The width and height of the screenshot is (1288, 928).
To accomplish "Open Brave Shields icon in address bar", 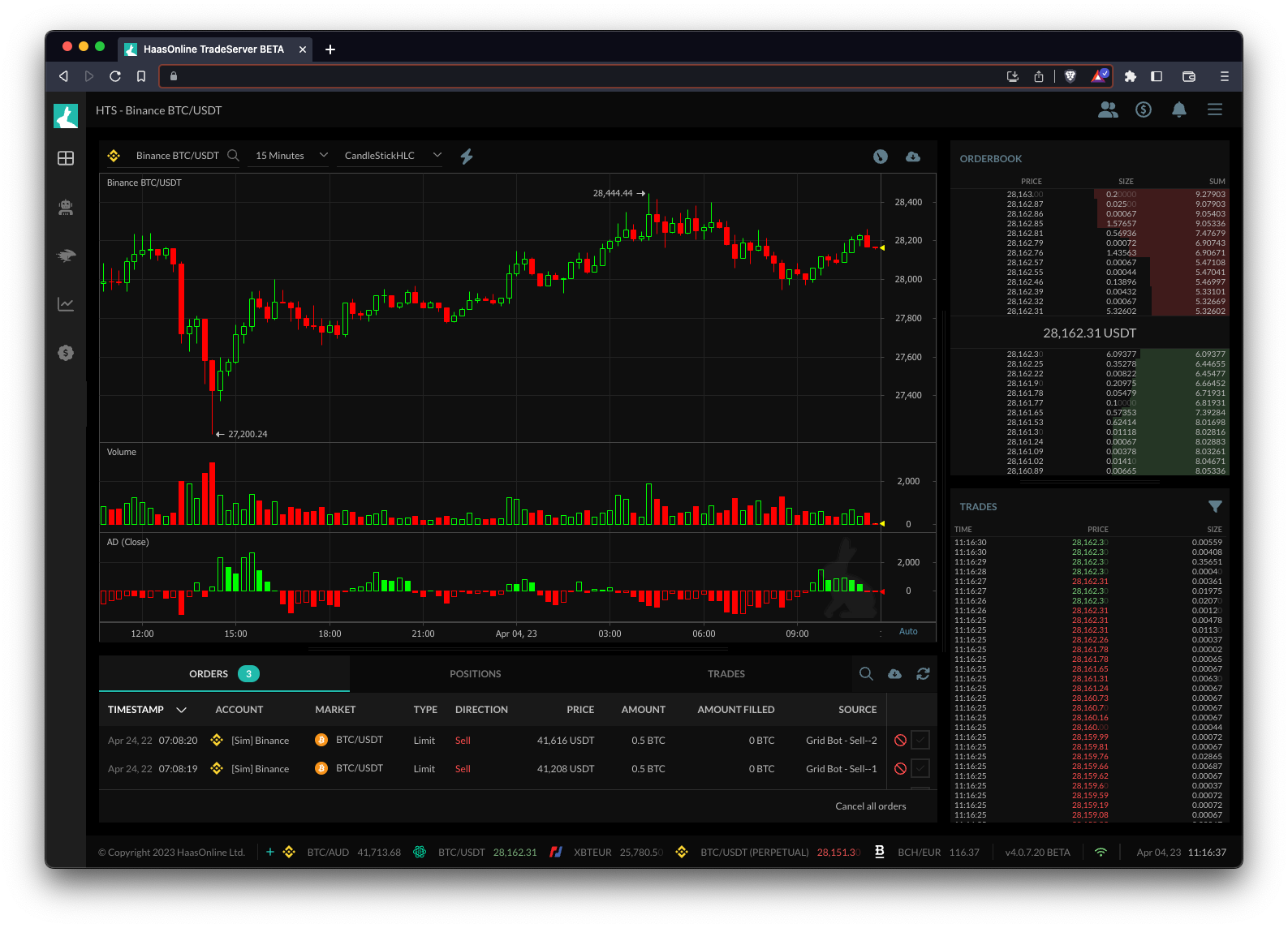I will [1070, 76].
